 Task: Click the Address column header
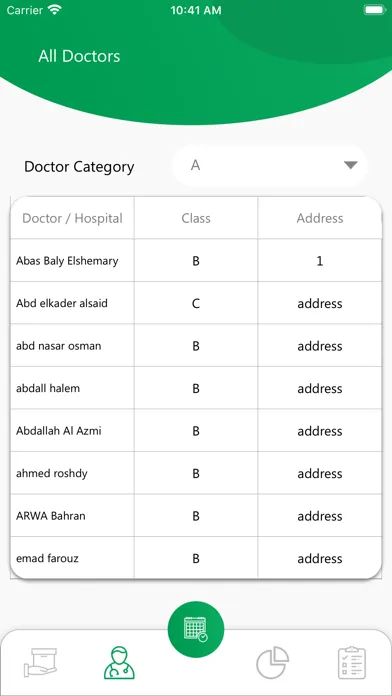(320, 218)
